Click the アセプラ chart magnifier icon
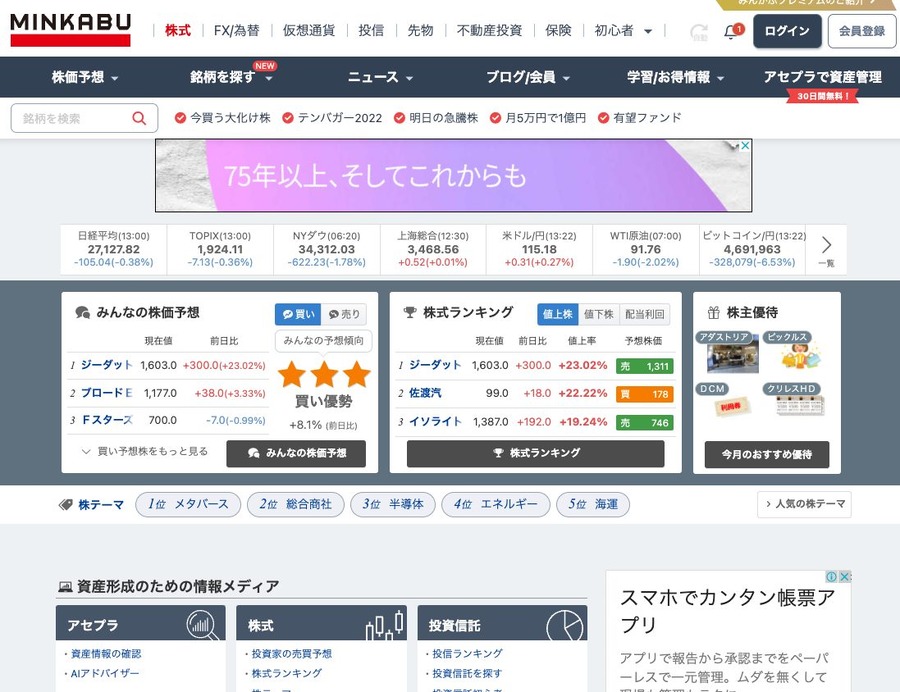 [202, 625]
